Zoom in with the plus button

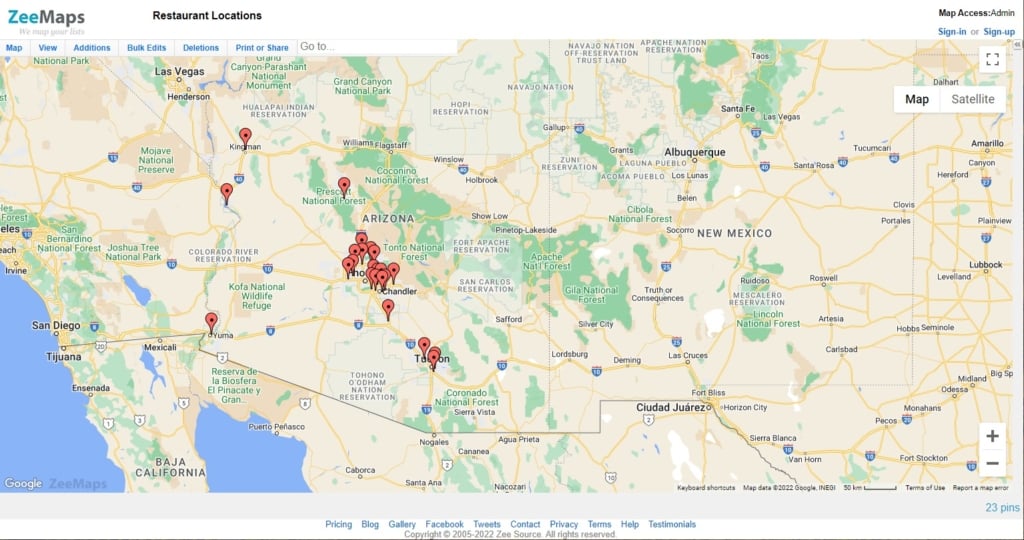(992, 436)
